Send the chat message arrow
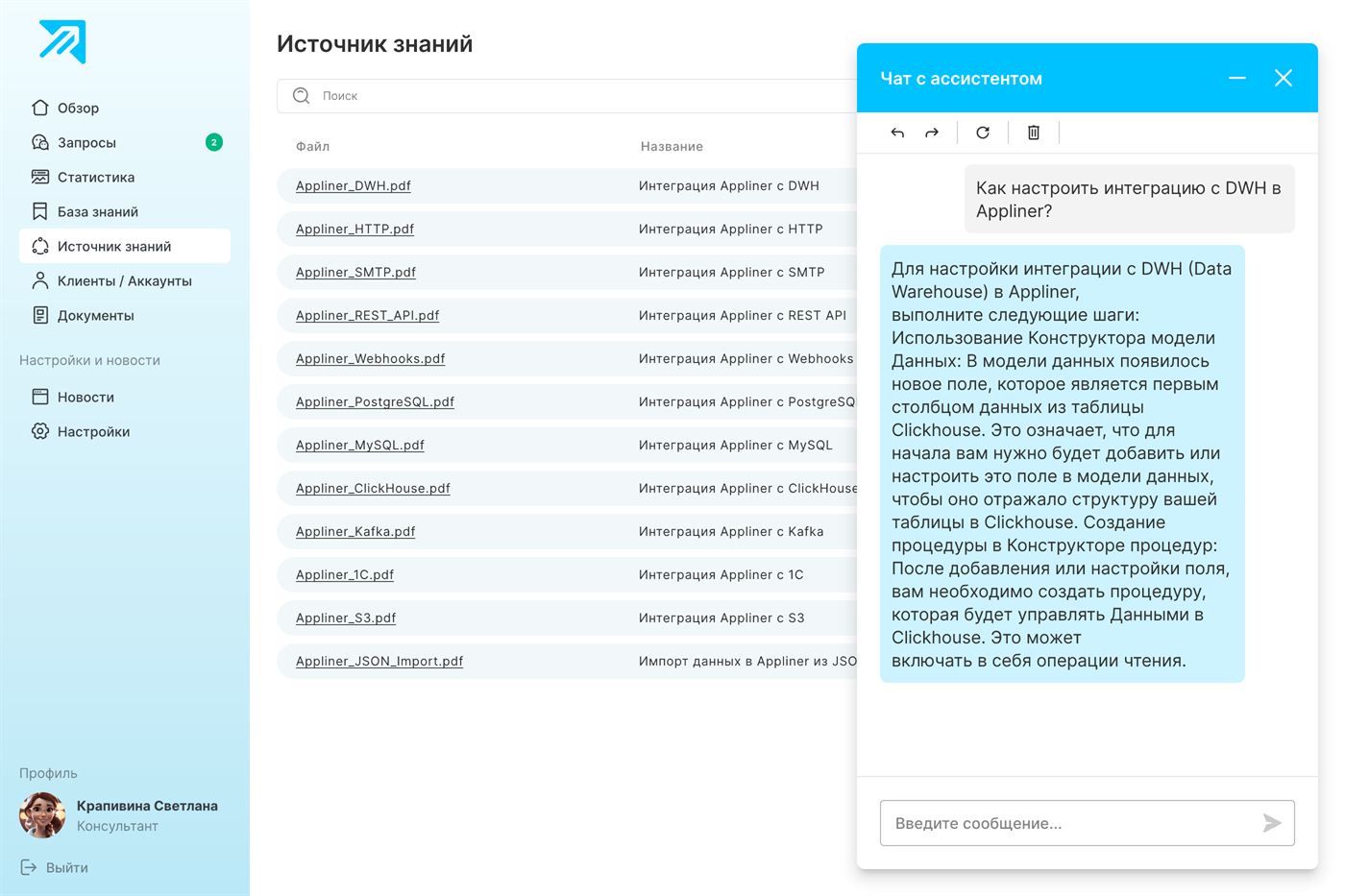Image resolution: width=1345 pixels, height=896 pixels. [x=1272, y=823]
